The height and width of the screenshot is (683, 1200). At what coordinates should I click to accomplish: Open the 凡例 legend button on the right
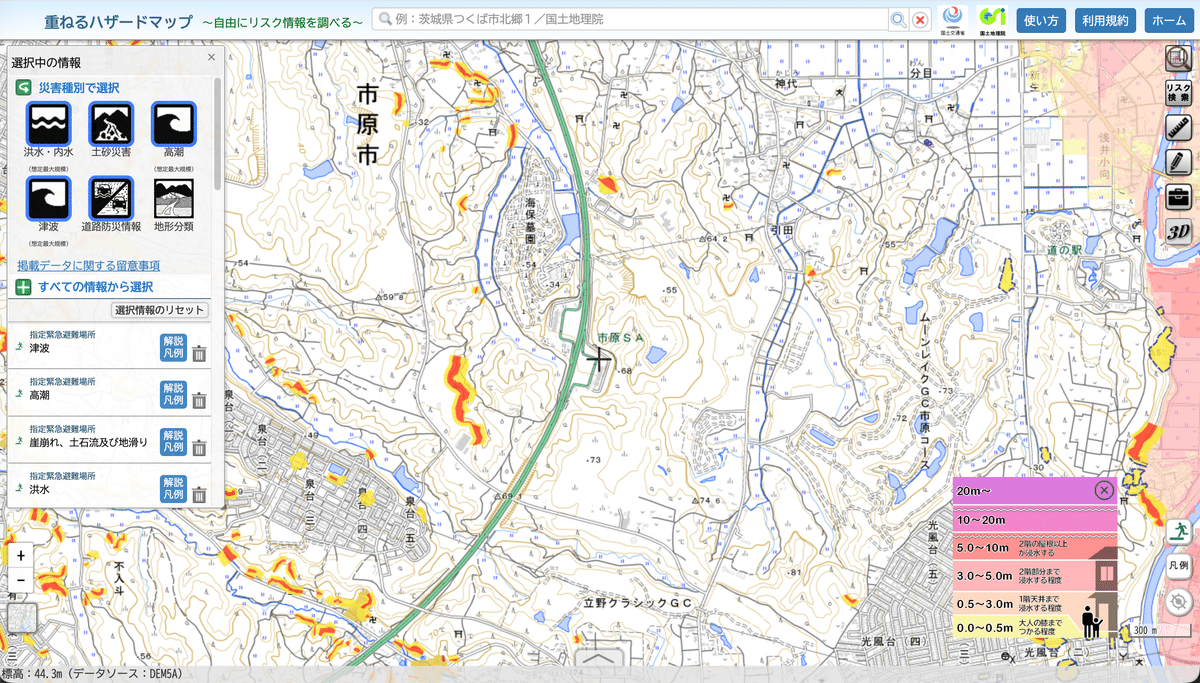click(x=1181, y=565)
